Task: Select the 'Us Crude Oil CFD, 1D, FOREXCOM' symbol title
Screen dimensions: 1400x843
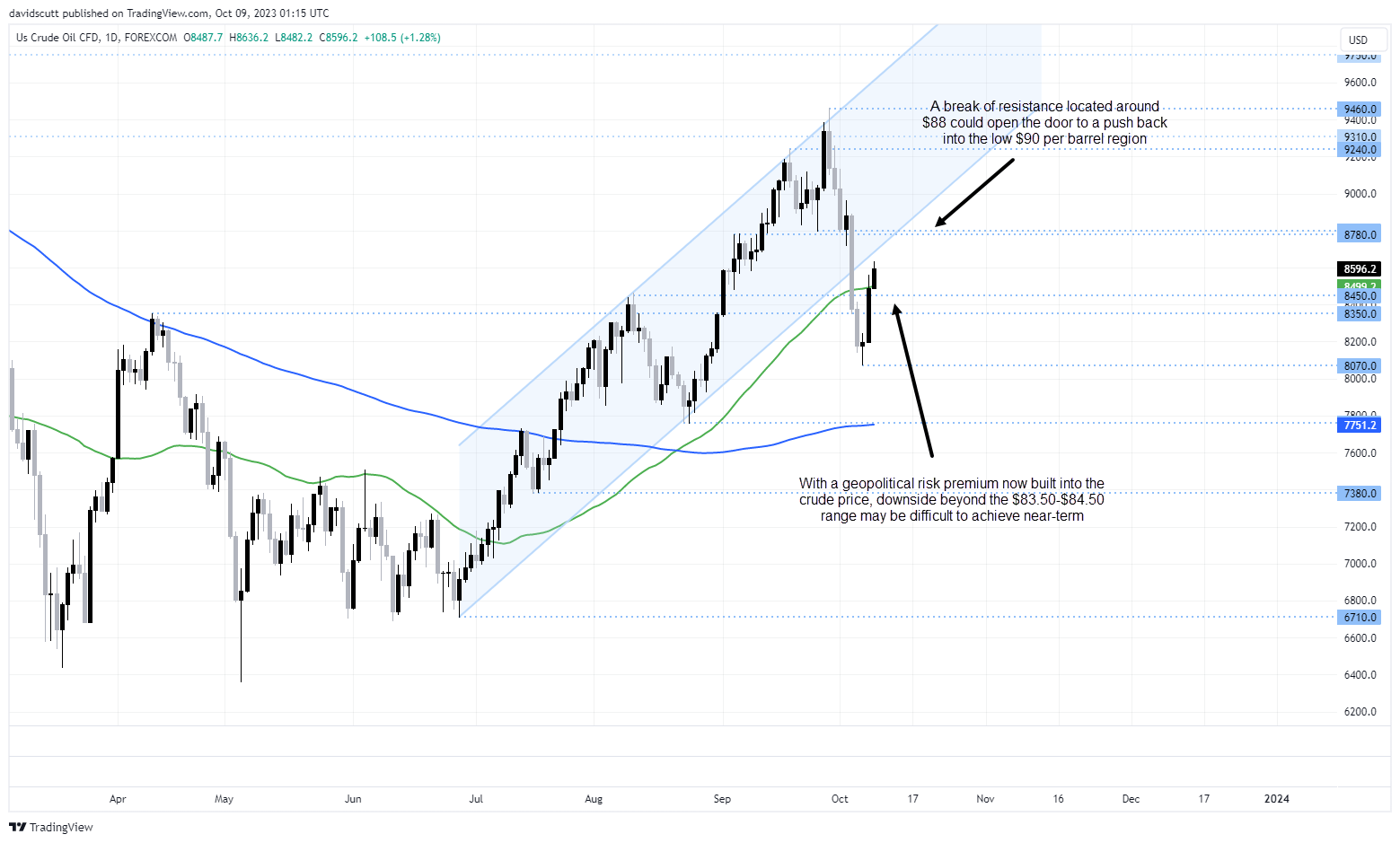Action: [x=97, y=38]
